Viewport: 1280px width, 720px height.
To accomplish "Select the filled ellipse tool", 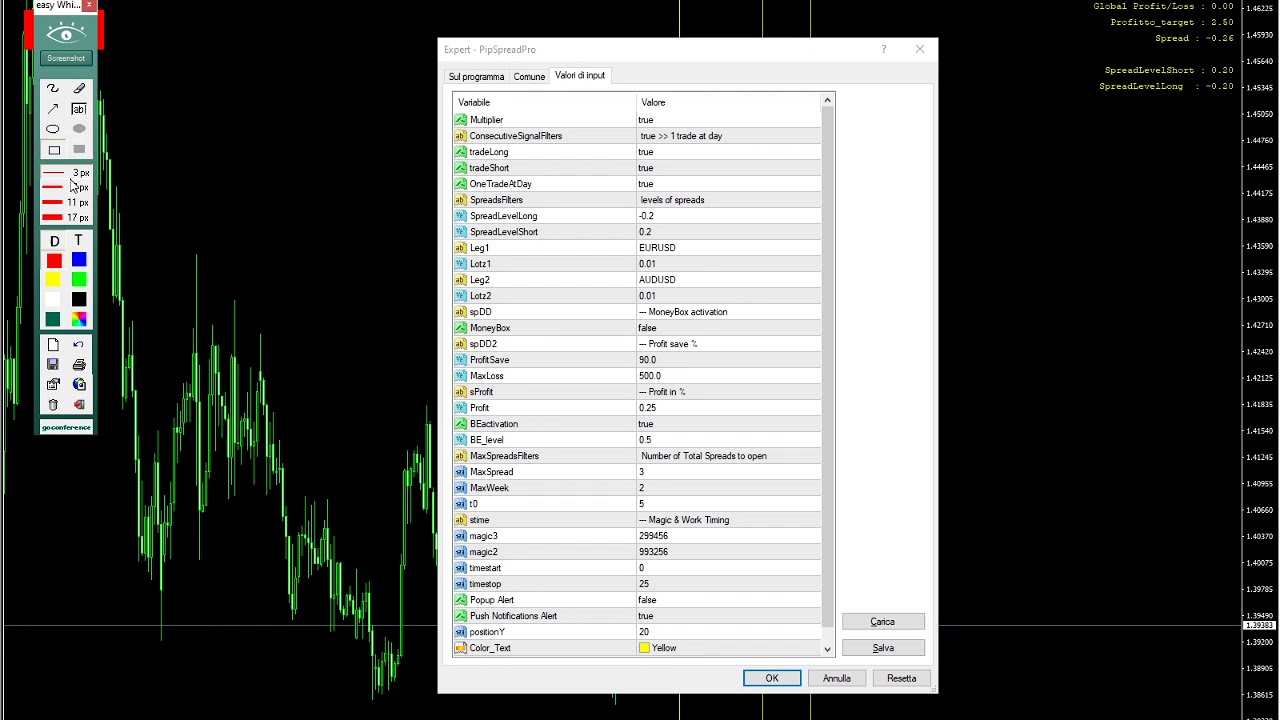I will [79, 129].
